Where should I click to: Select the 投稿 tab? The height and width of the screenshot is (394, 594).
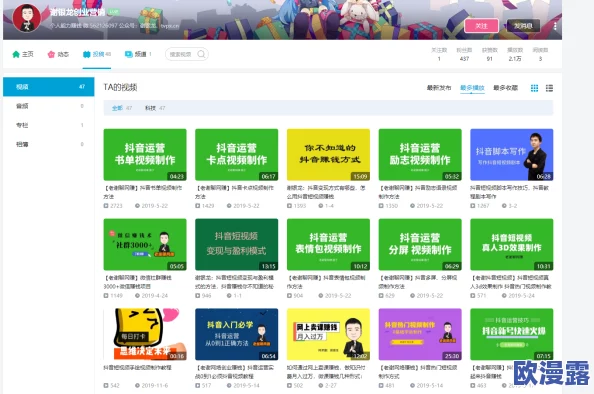(x=97, y=54)
